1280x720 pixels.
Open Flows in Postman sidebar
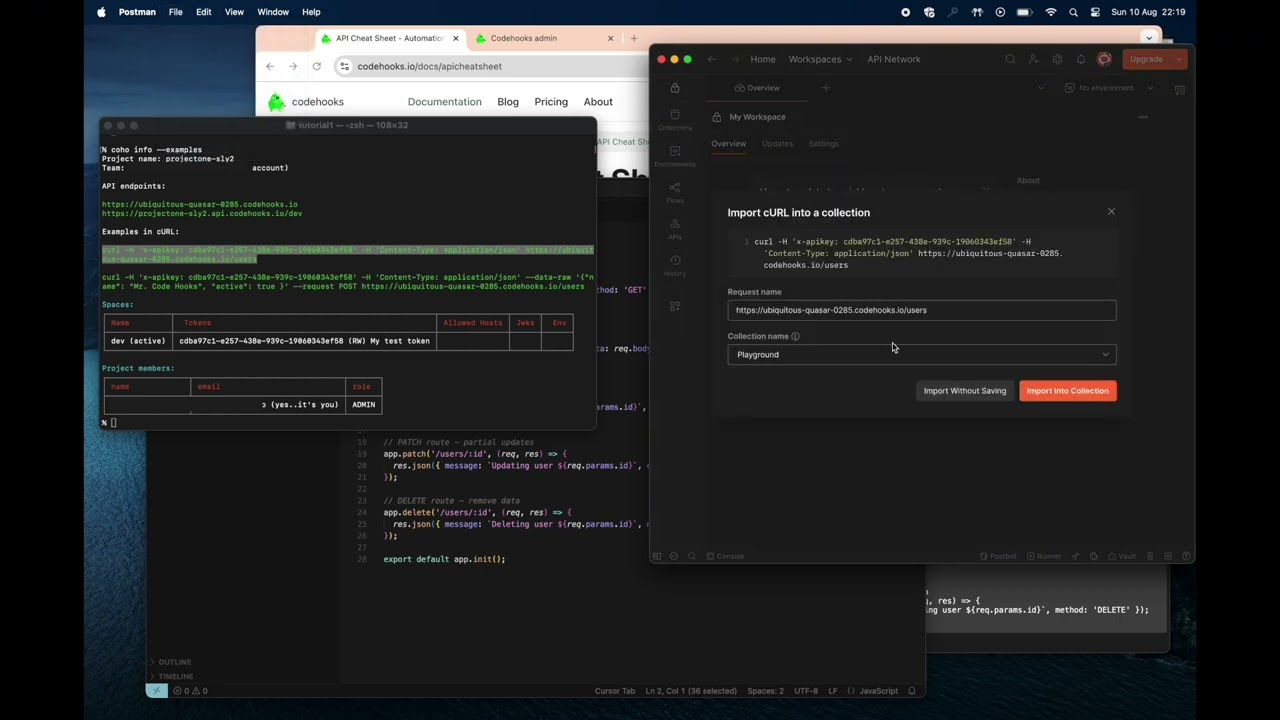coord(675,193)
